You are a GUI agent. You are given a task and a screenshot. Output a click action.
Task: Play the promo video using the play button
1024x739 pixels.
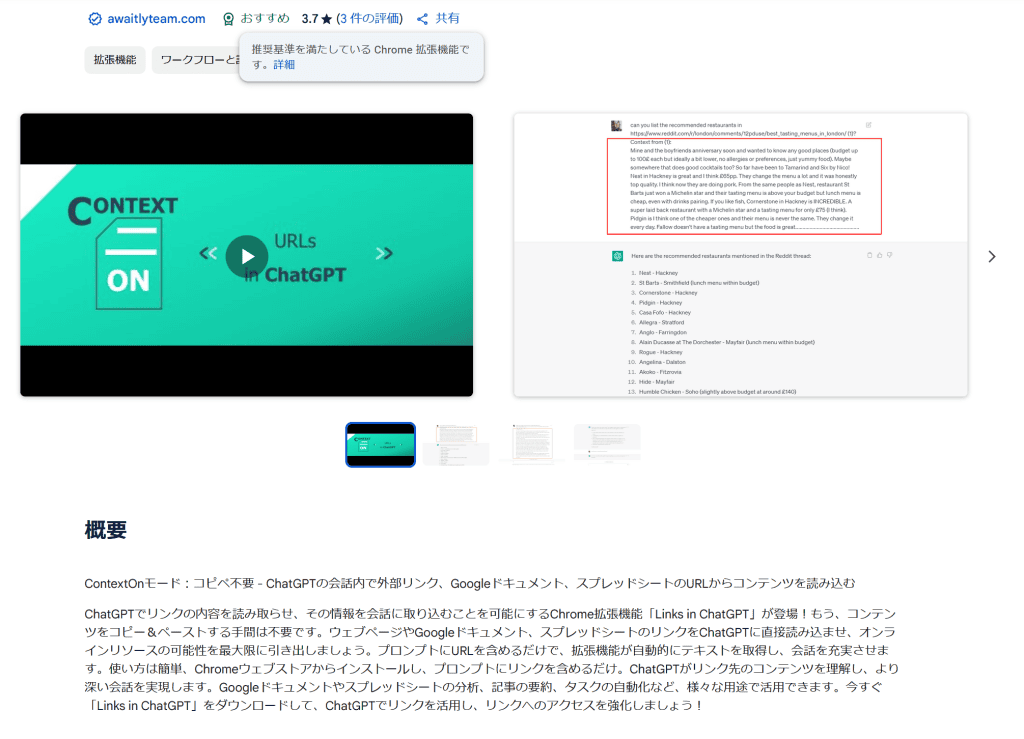click(x=246, y=256)
